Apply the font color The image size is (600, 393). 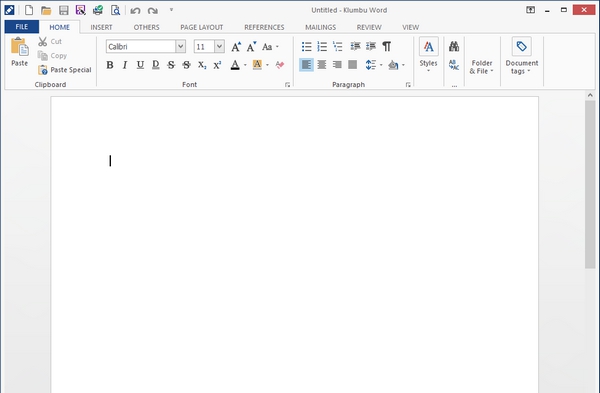(235, 65)
